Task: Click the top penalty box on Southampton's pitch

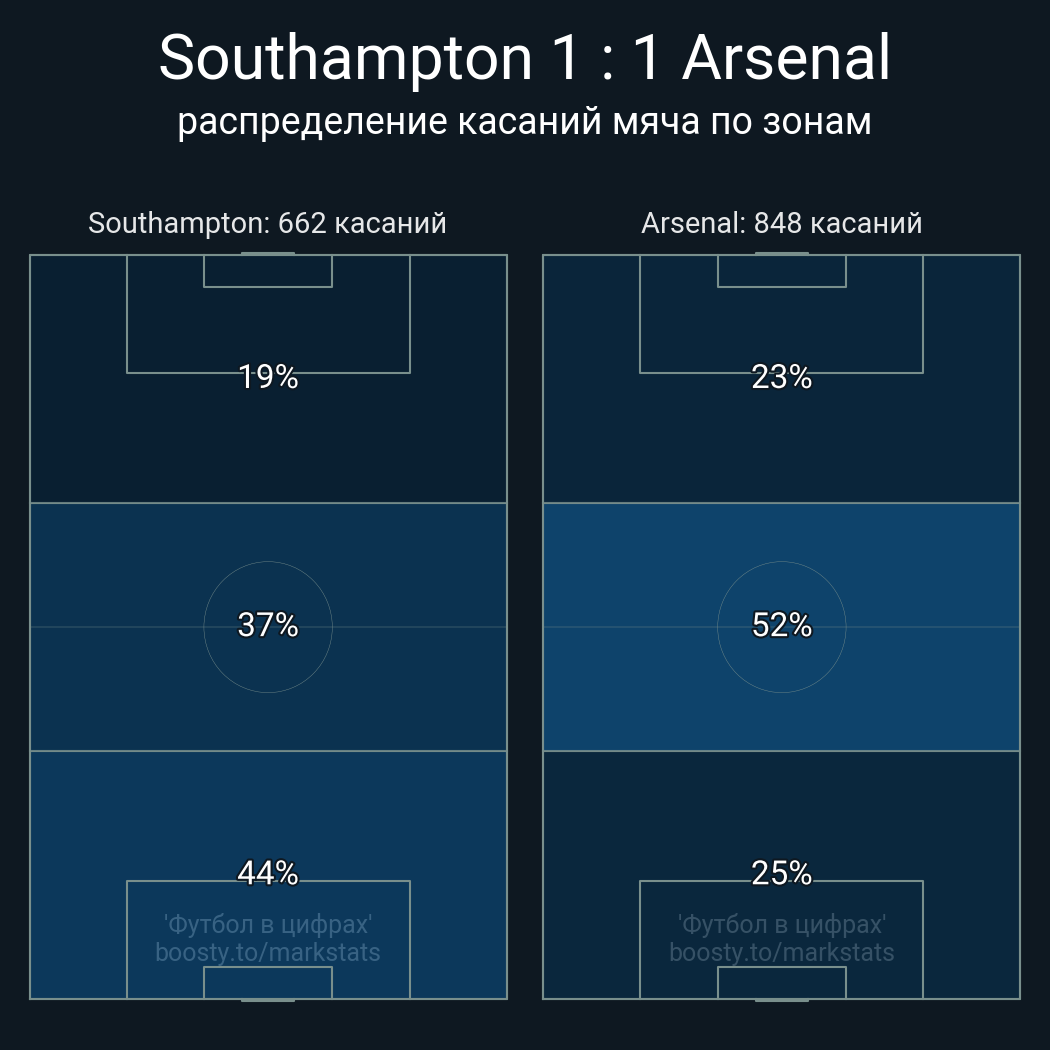Action: pos(268,328)
